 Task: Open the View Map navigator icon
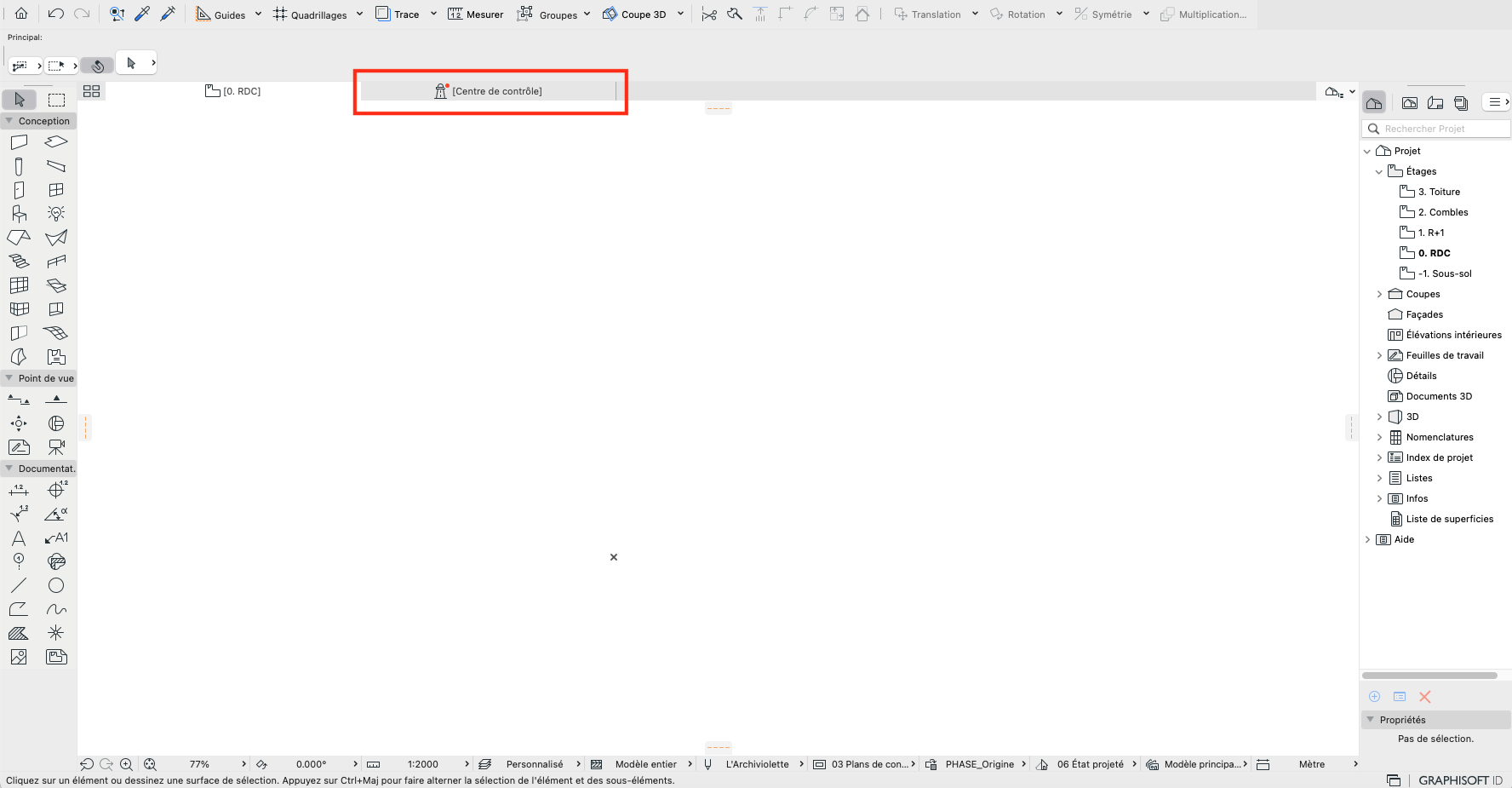click(1410, 102)
